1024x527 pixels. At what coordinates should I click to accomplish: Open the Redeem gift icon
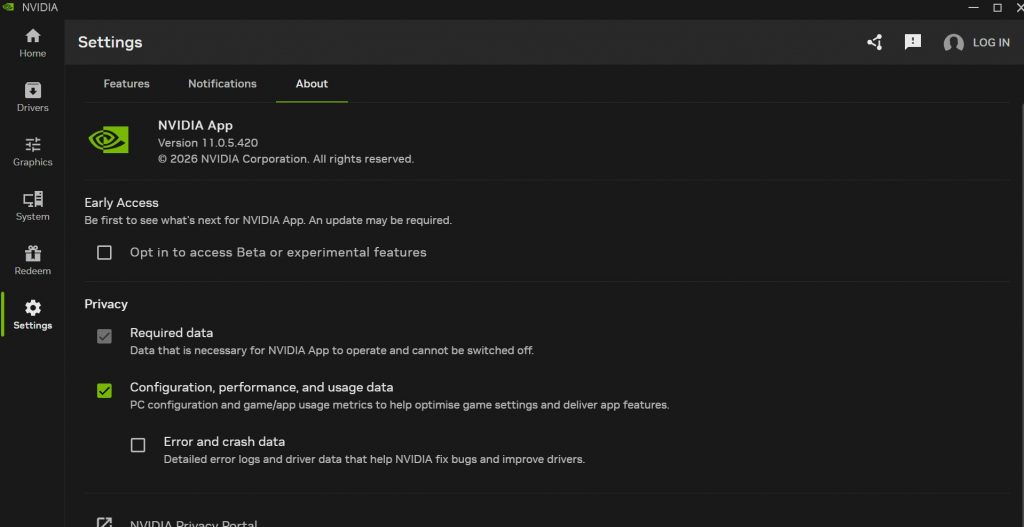pyautogui.click(x=32, y=261)
